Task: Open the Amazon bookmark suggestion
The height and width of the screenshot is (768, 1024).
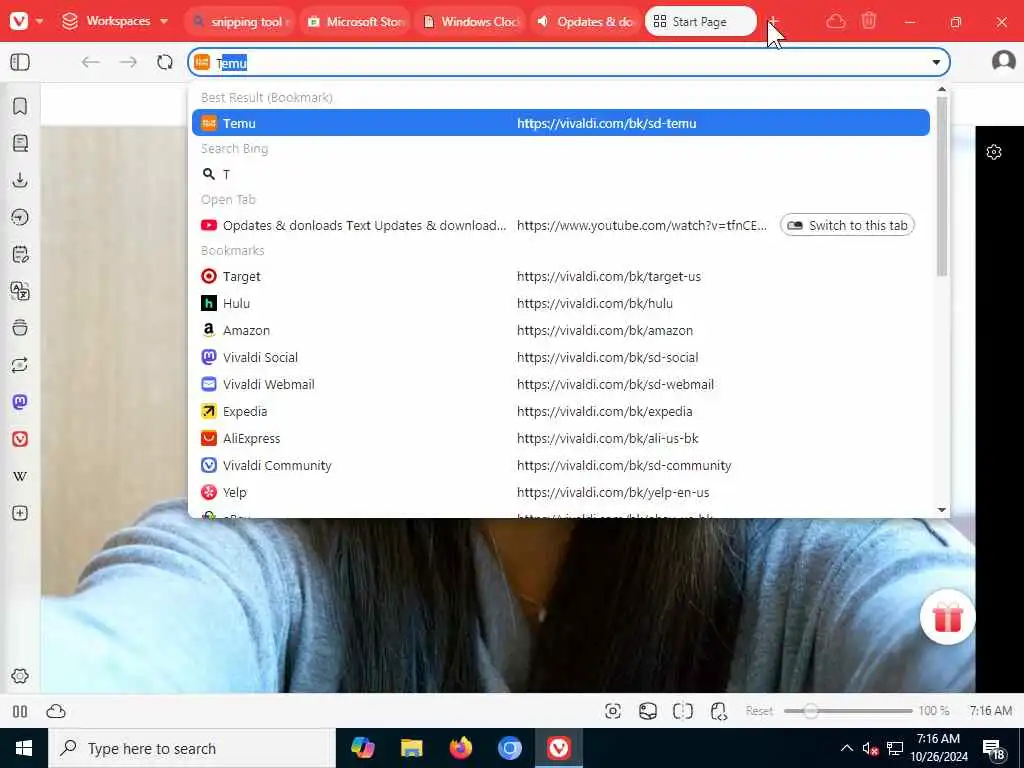Action: [x=560, y=330]
